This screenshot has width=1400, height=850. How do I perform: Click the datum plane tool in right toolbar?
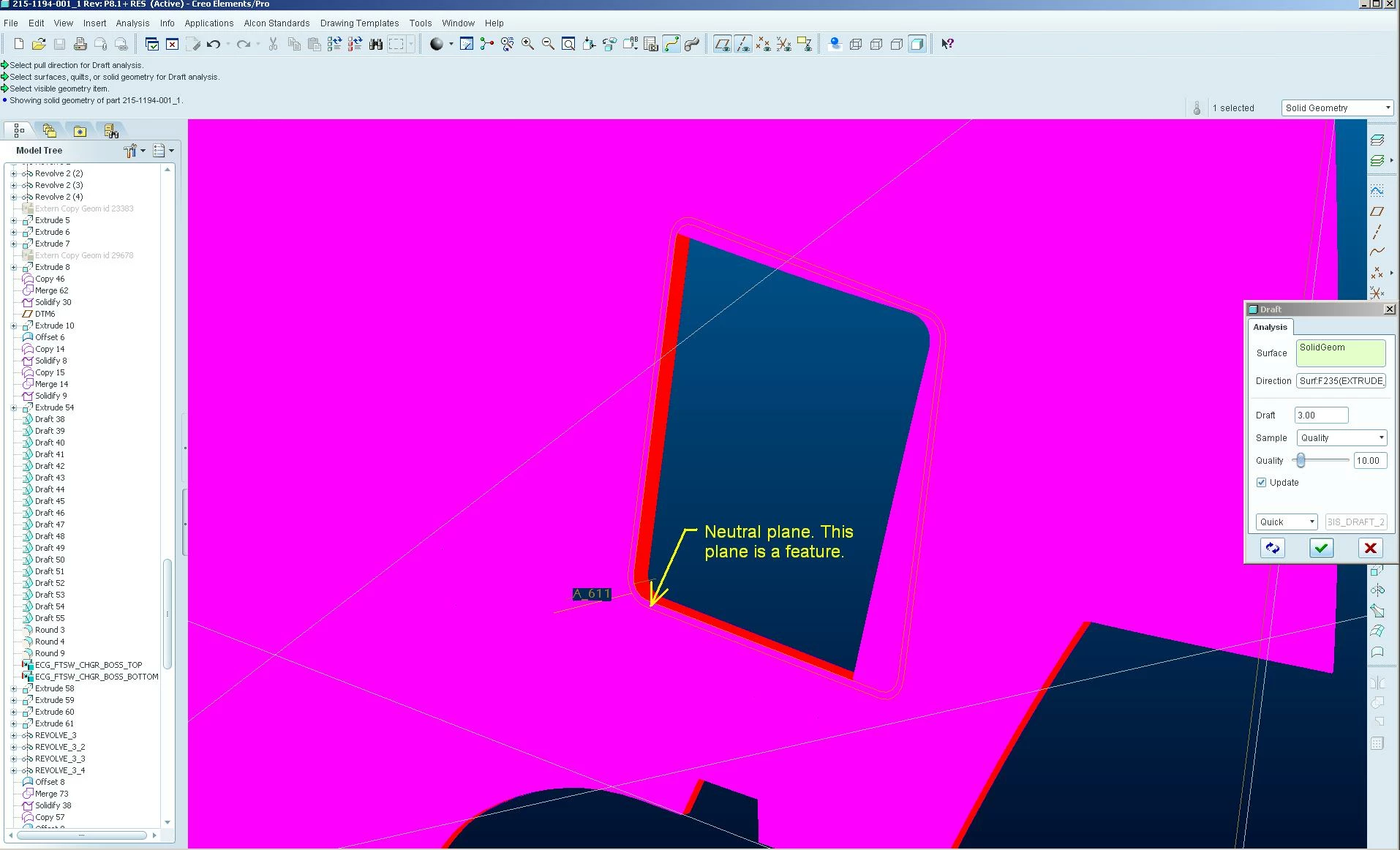(x=1377, y=211)
